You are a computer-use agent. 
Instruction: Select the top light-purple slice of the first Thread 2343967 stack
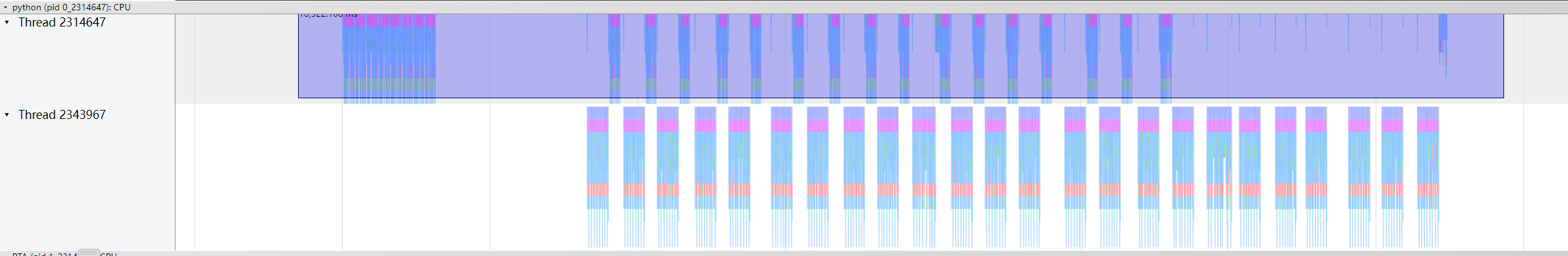pos(598,113)
